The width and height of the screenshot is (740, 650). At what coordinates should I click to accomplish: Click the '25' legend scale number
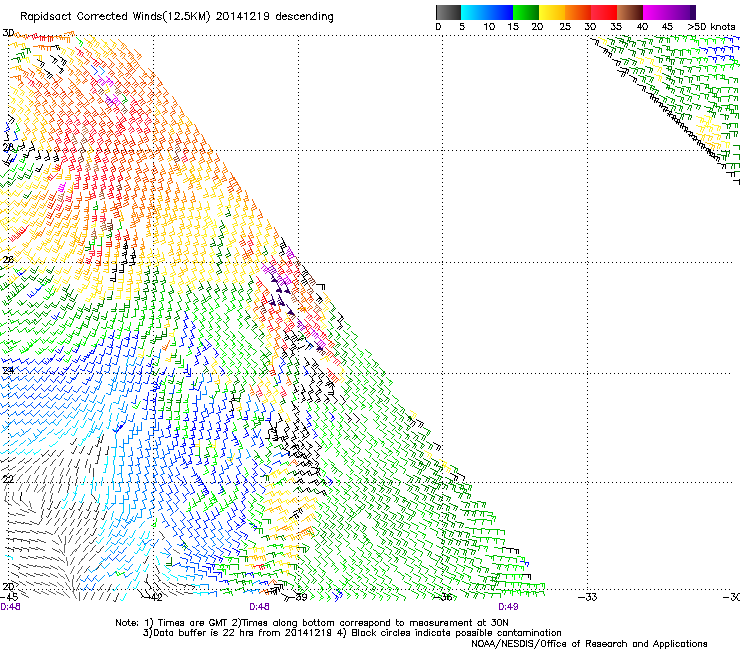pyautogui.click(x=564, y=26)
